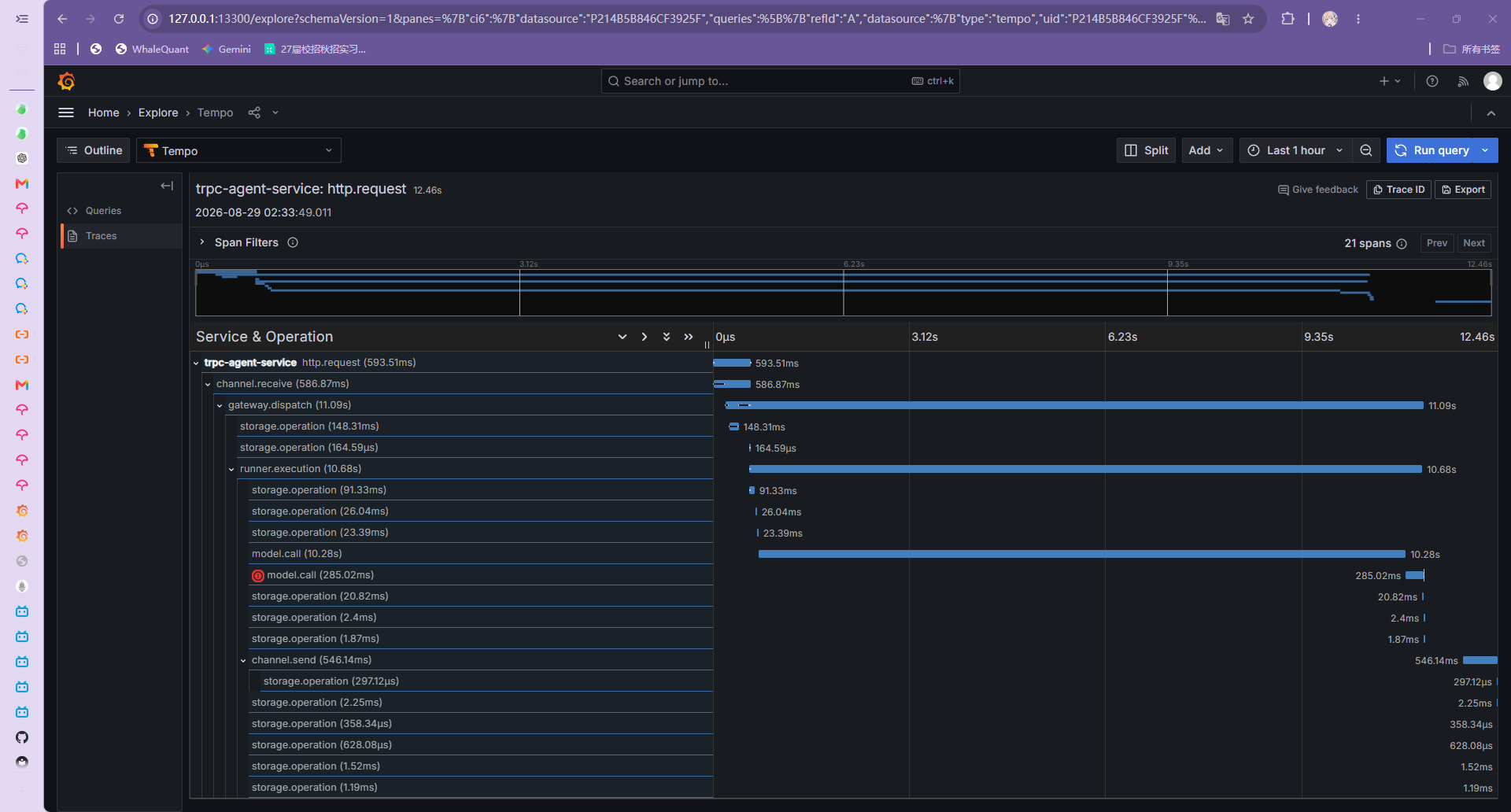Share the current Explore view
1511x812 pixels.
tap(254, 113)
